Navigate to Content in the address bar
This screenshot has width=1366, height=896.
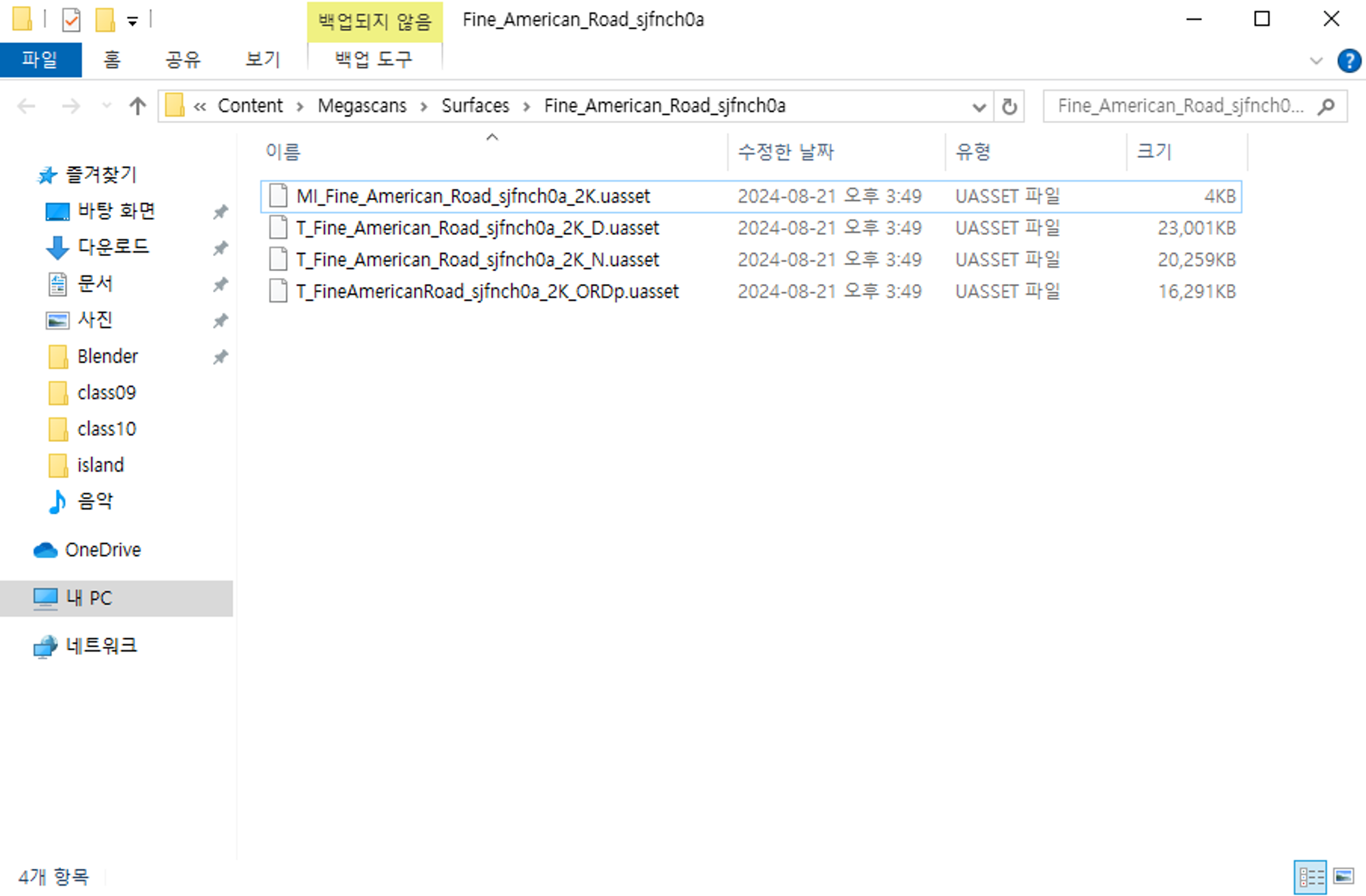coord(250,106)
